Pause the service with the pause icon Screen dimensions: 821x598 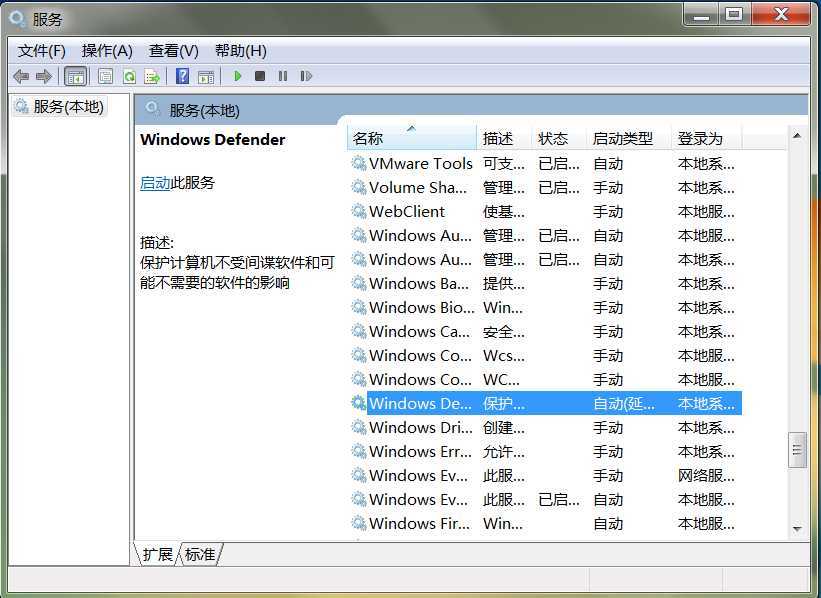click(x=283, y=76)
